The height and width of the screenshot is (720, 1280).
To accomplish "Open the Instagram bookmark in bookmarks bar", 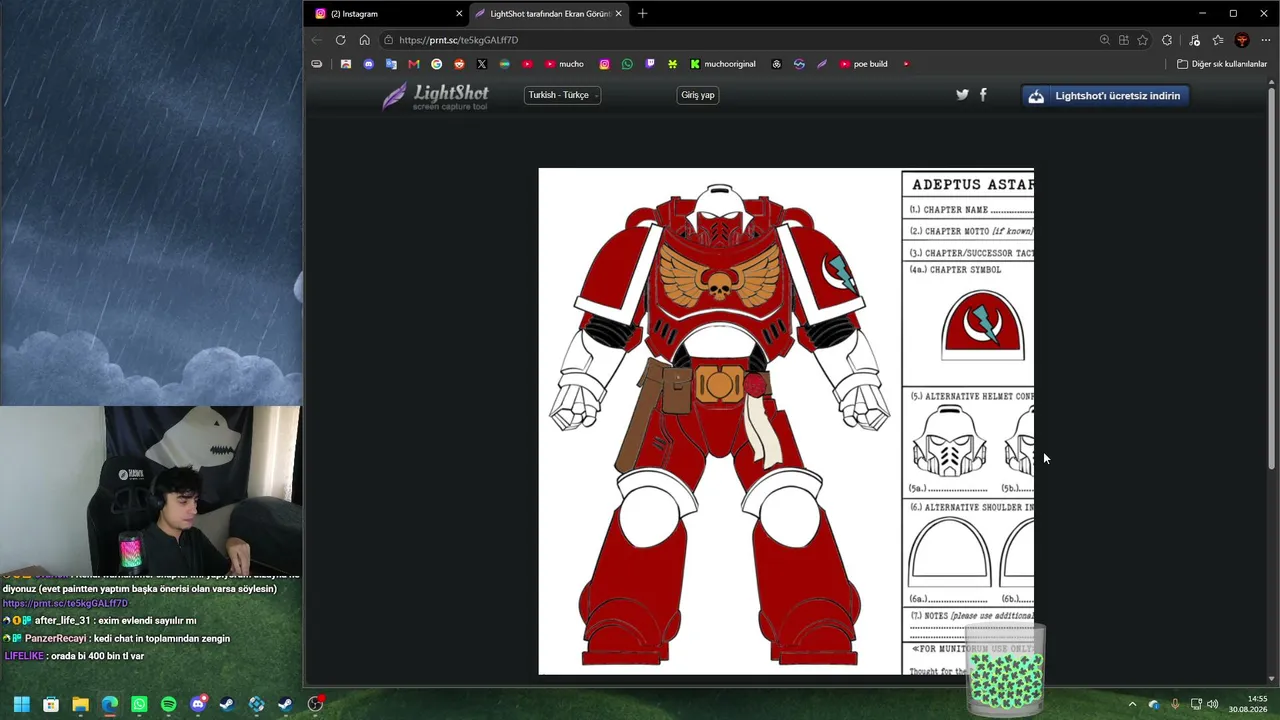I will coord(604,64).
